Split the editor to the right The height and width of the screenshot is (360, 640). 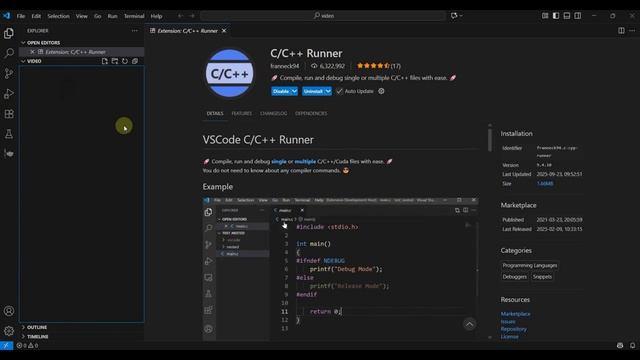(x=621, y=31)
